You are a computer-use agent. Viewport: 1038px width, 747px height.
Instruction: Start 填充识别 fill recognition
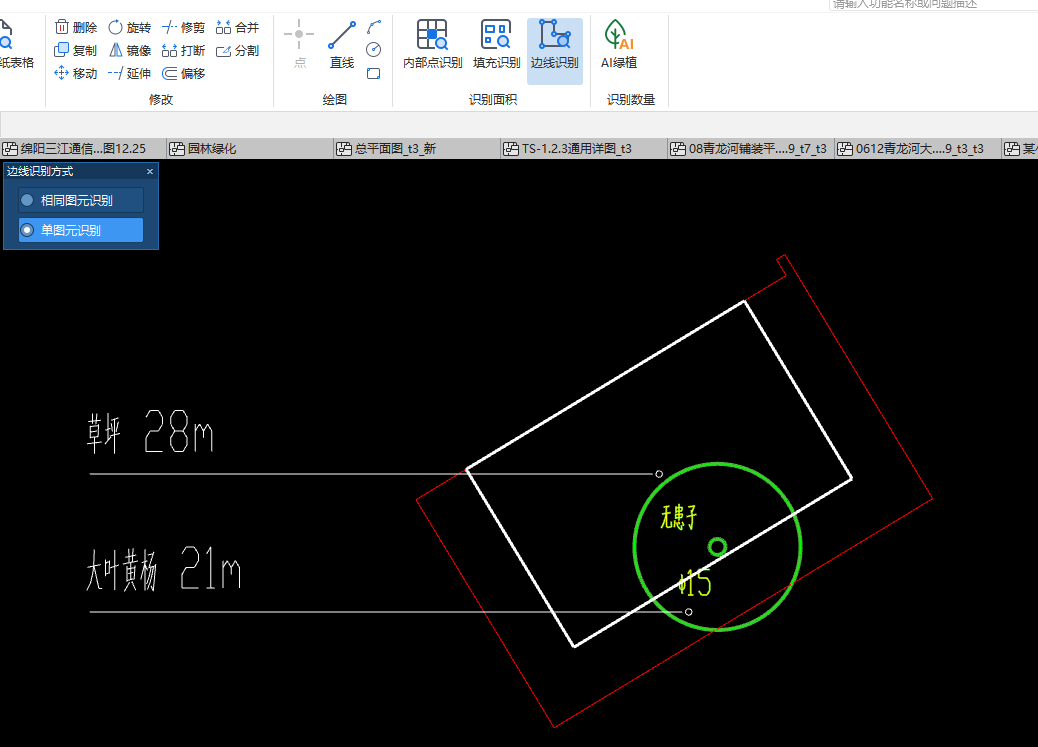pyautogui.click(x=496, y=46)
